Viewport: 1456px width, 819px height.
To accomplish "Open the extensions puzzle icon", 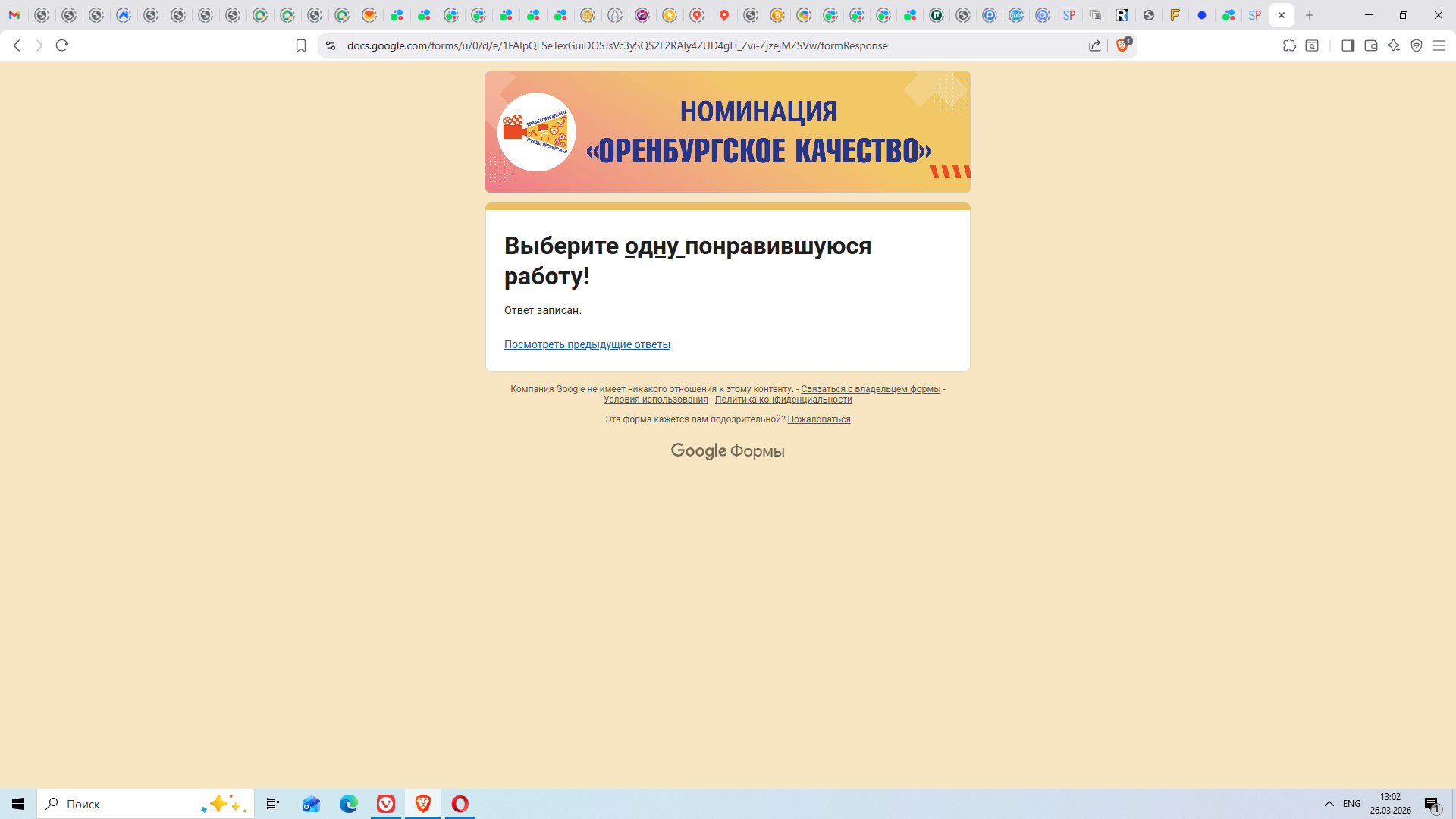I will (1289, 45).
